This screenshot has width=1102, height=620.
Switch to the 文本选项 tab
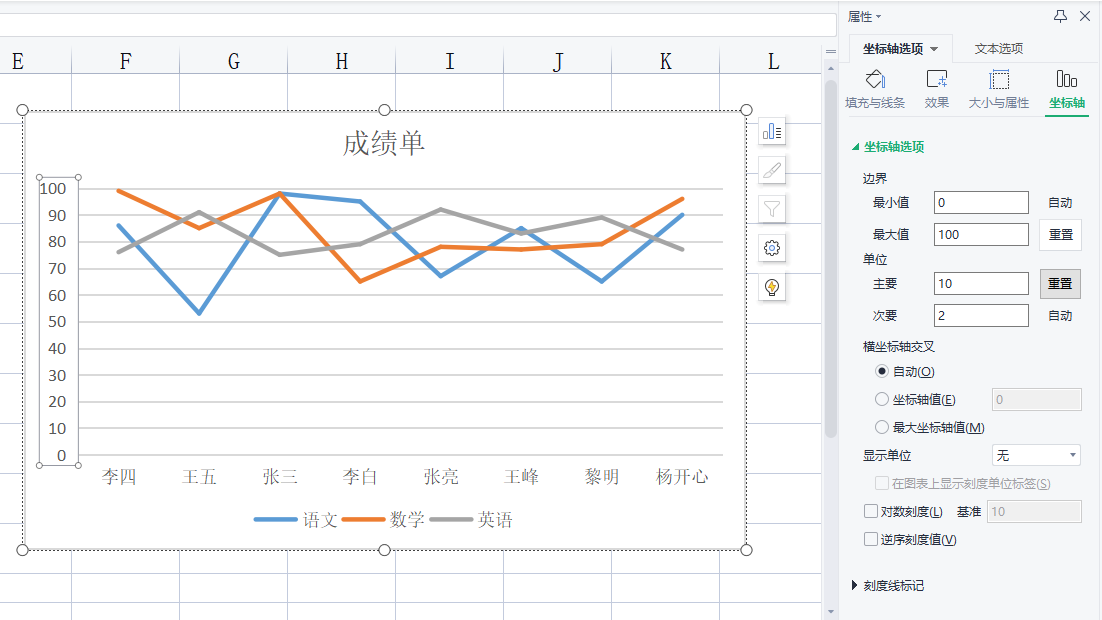coord(1000,48)
